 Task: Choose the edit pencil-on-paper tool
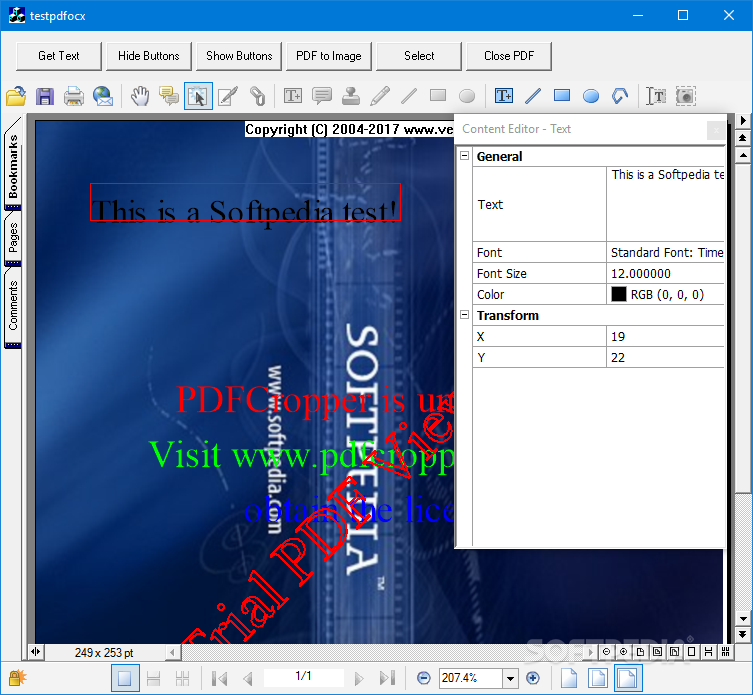point(228,96)
